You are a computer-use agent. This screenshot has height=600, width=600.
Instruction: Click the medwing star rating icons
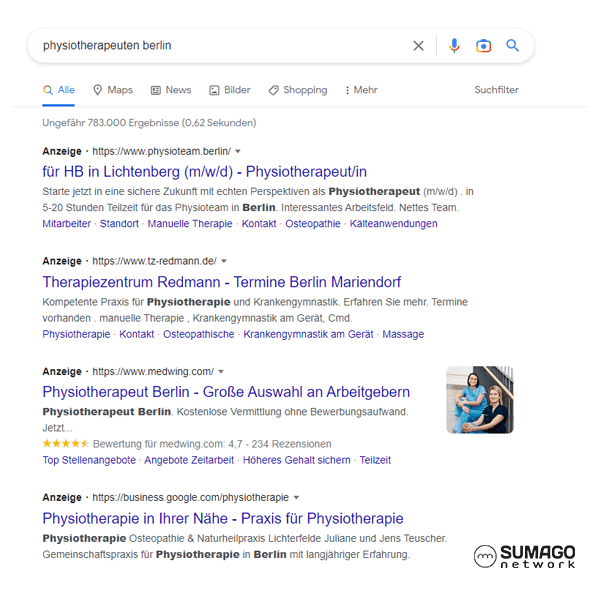click(65, 444)
